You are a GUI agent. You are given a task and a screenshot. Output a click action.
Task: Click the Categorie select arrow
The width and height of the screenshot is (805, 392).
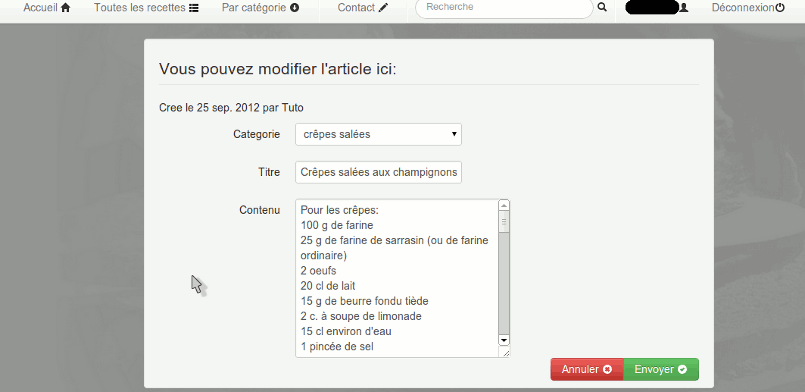click(x=454, y=134)
